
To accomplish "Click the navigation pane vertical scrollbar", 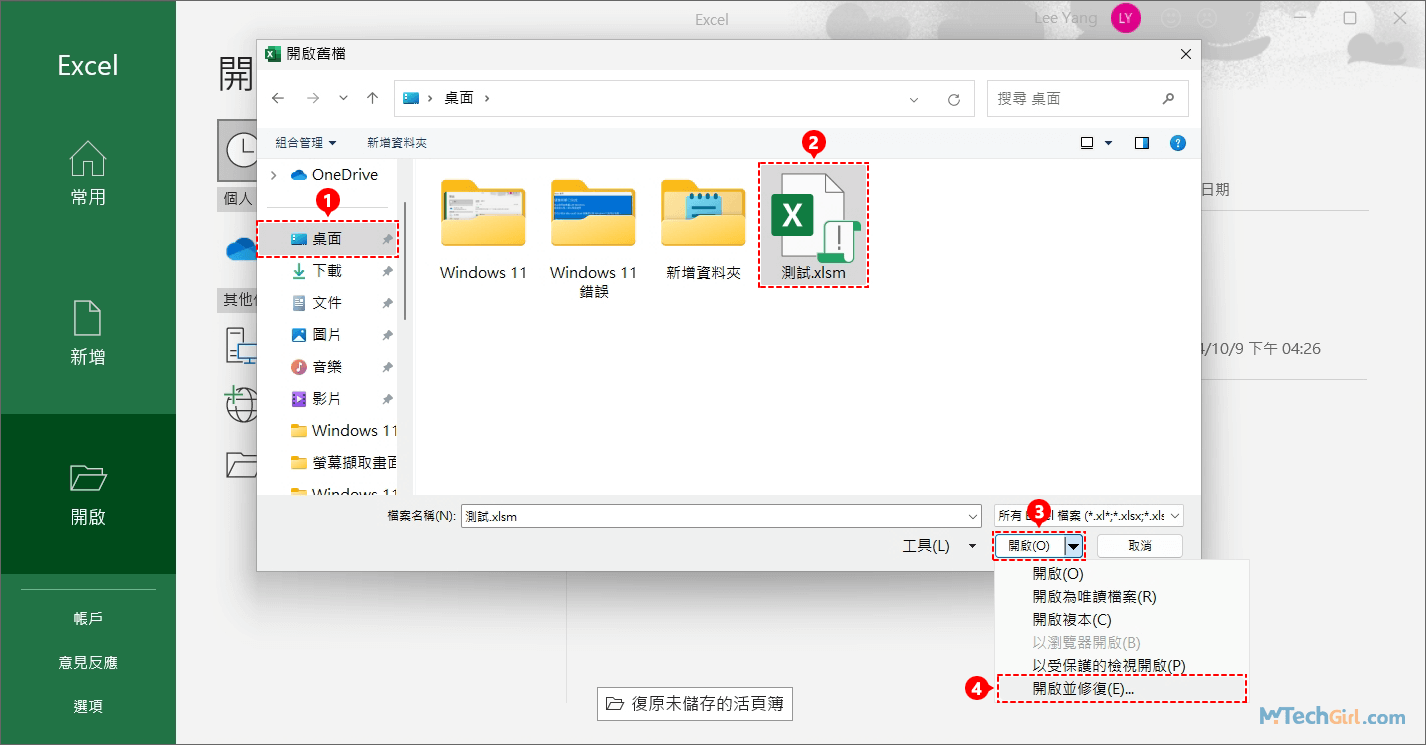I will (x=405, y=260).
